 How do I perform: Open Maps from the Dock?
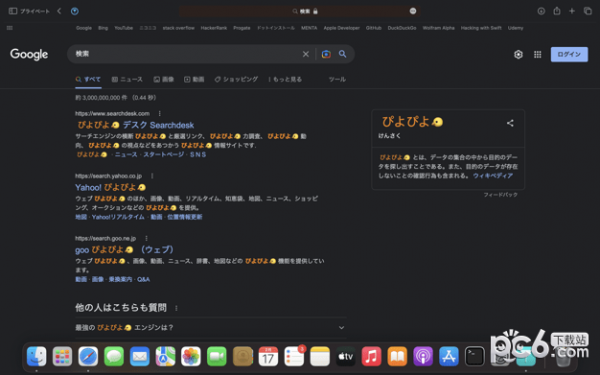[165, 356]
